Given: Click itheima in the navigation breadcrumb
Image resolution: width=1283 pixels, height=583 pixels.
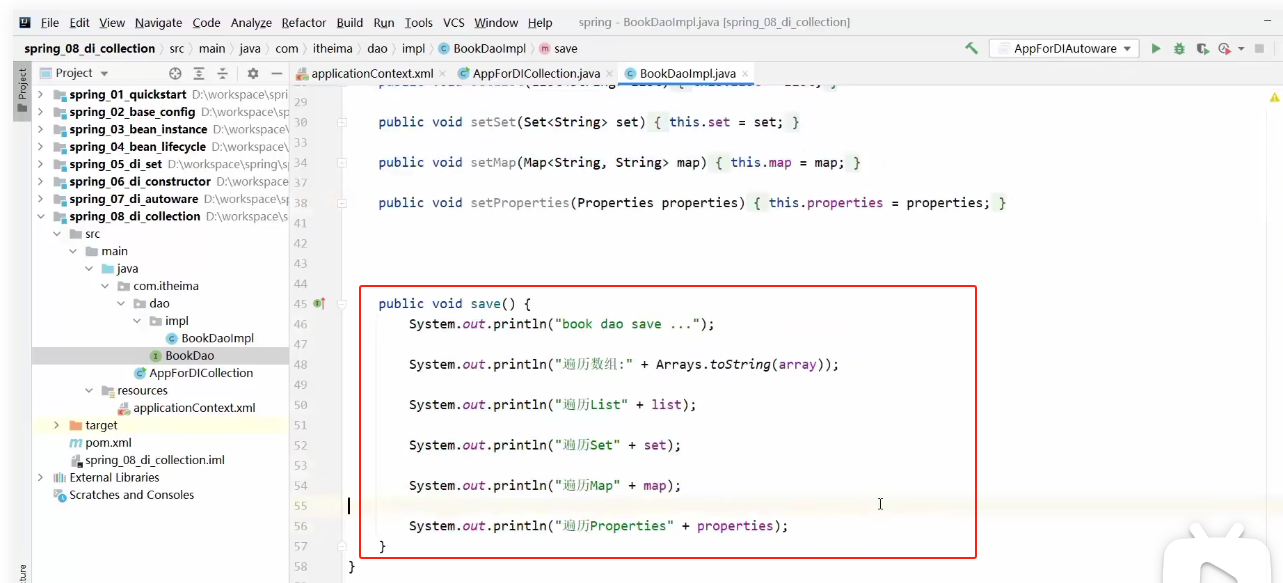Looking at the screenshot, I should pyautogui.click(x=332, y=48).
